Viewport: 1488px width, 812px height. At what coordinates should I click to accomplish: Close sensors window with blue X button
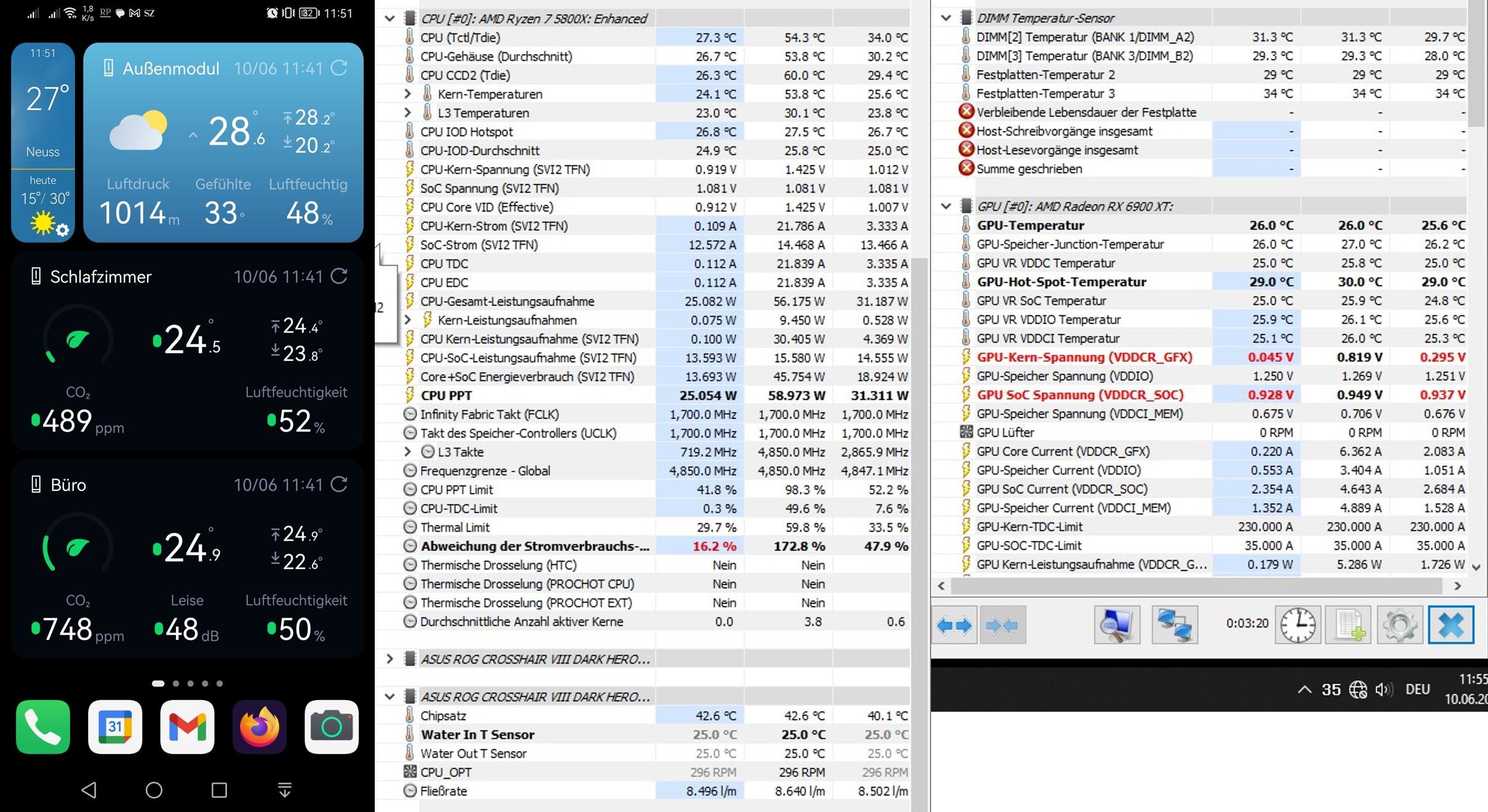[x=1451, y=626]
